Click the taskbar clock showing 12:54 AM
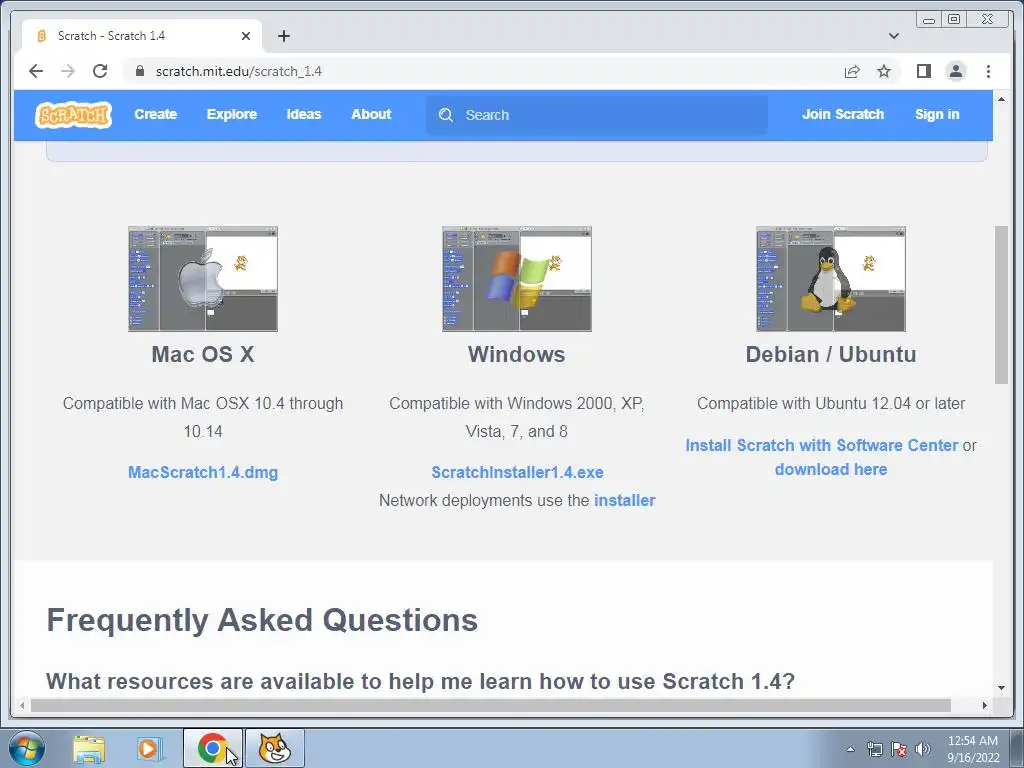This screenshot has width=1024, height=768. pos(973,749)
